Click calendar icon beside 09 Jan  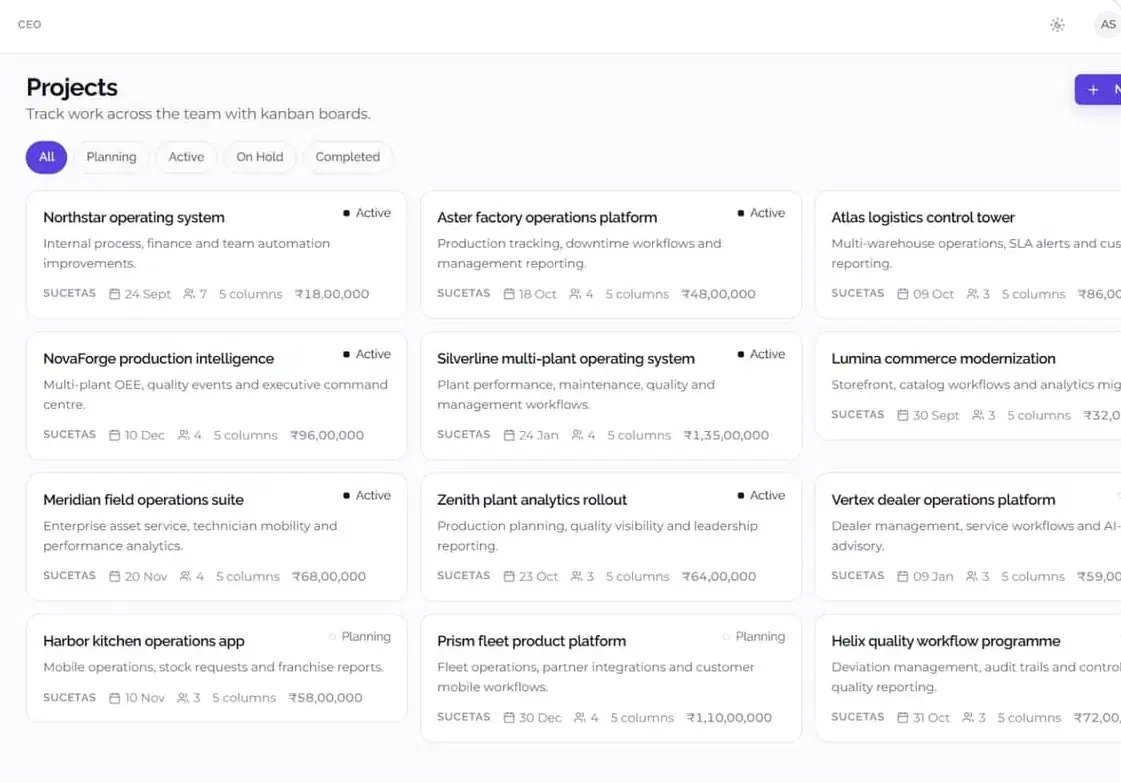[903, 576]
